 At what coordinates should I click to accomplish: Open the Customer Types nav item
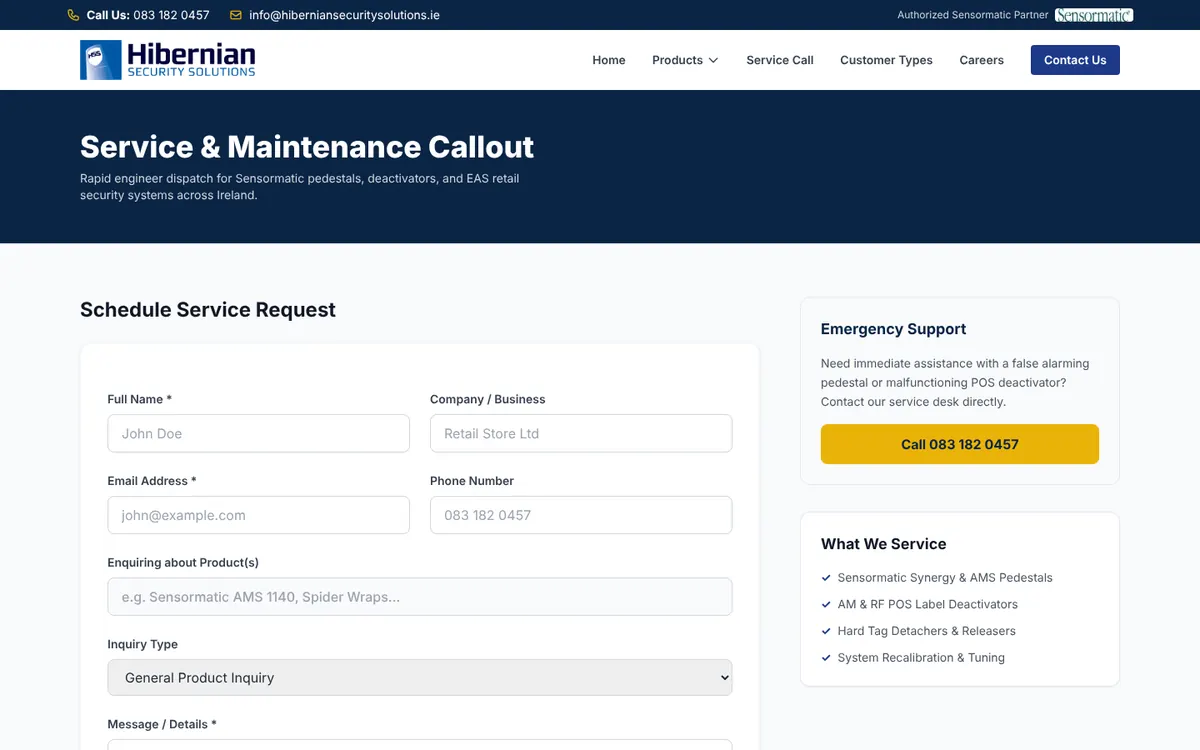click(x=886, y=60)
